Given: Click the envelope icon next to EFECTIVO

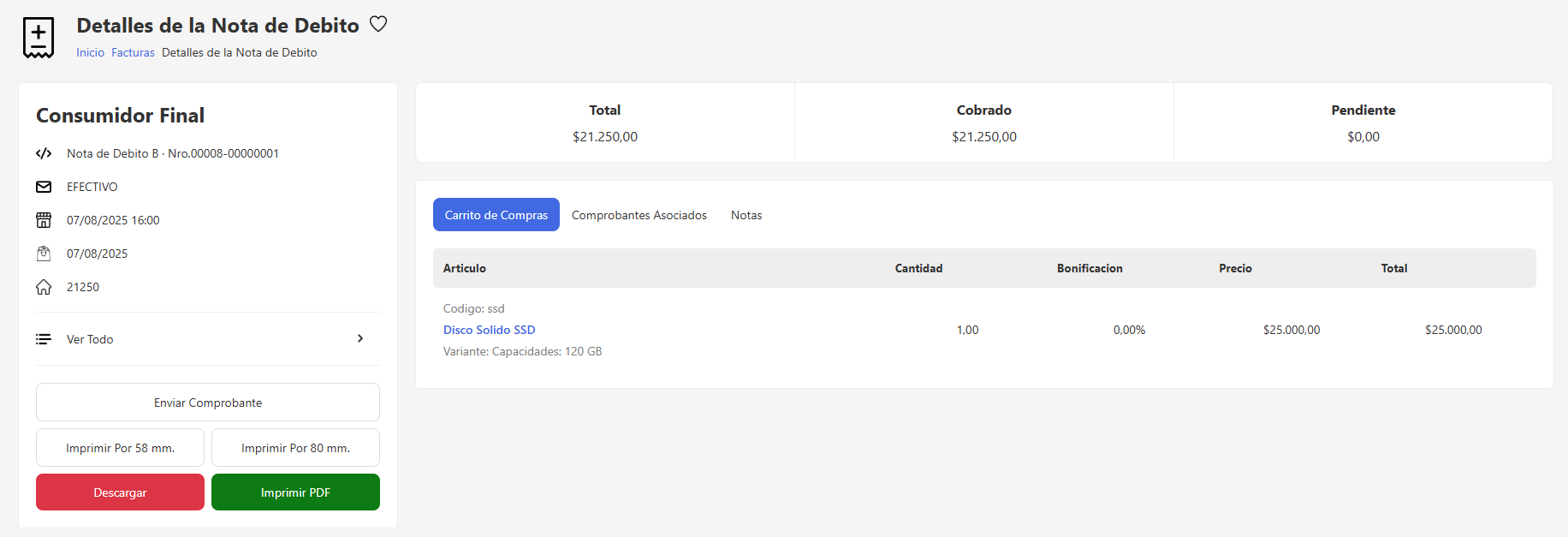Looking at the screenshot, I should tap(44, 187).
